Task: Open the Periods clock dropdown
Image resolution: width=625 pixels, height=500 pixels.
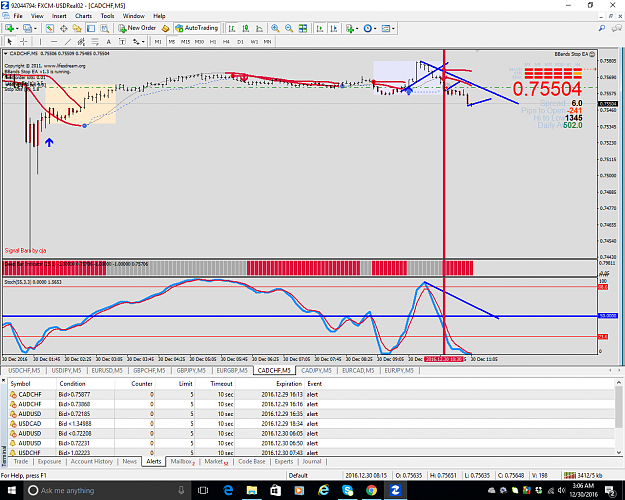Action: click(370, 28)
